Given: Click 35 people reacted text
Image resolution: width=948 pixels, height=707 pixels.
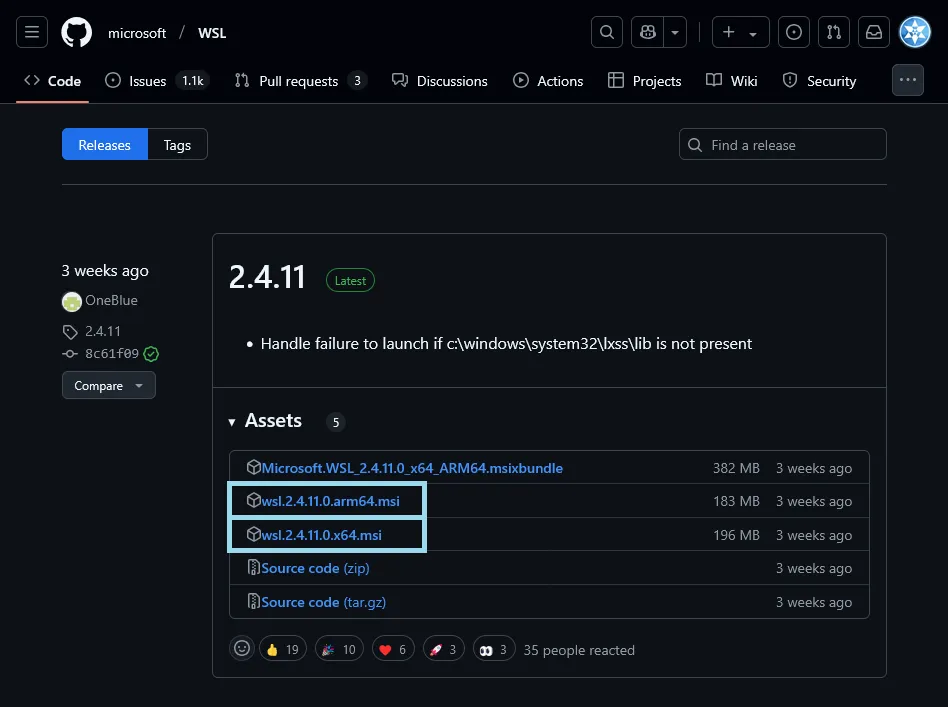Looking at the screenshot, I should tap(579, 650).
